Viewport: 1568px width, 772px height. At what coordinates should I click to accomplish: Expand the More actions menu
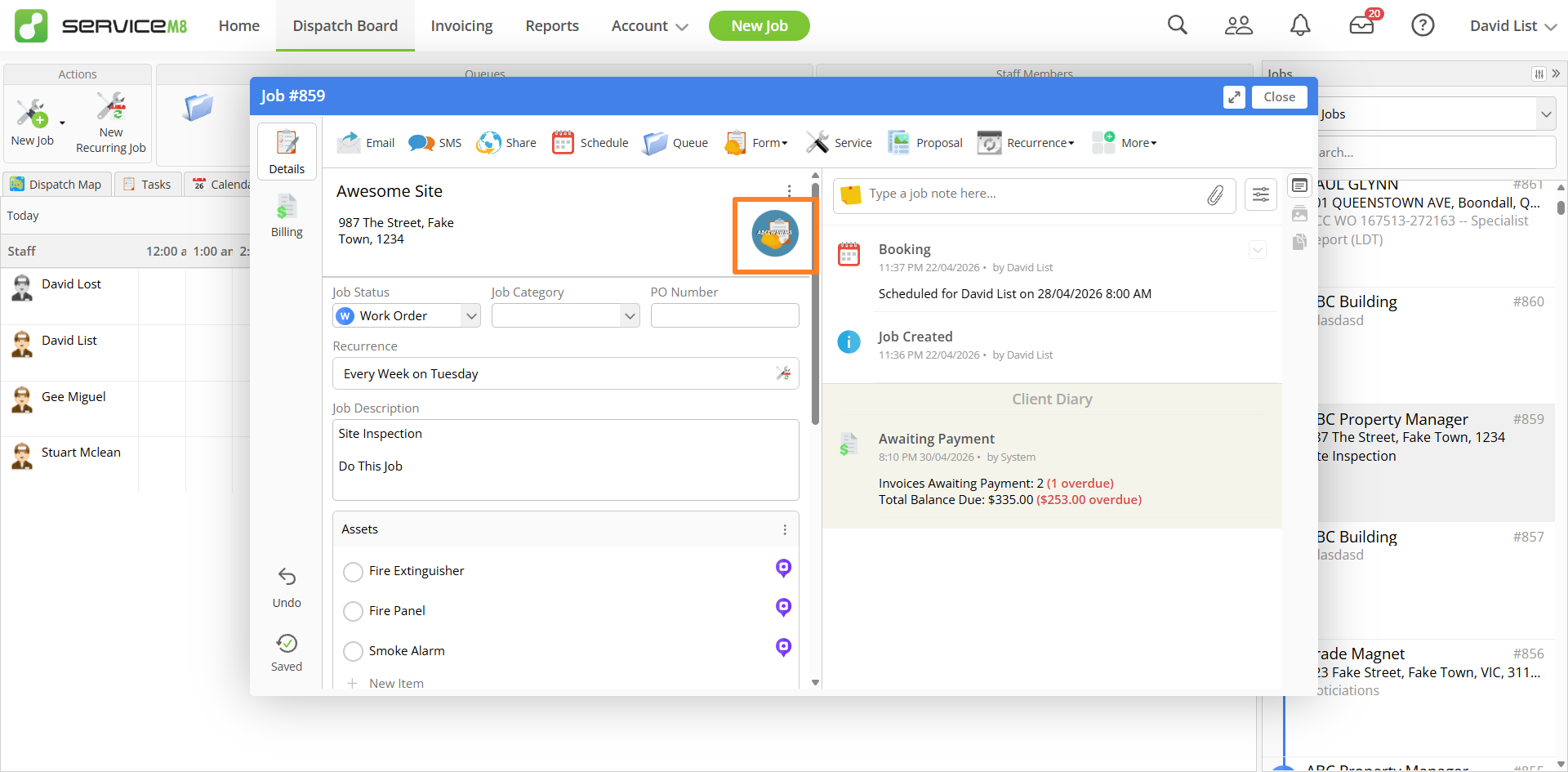(x=1125, y=143)
